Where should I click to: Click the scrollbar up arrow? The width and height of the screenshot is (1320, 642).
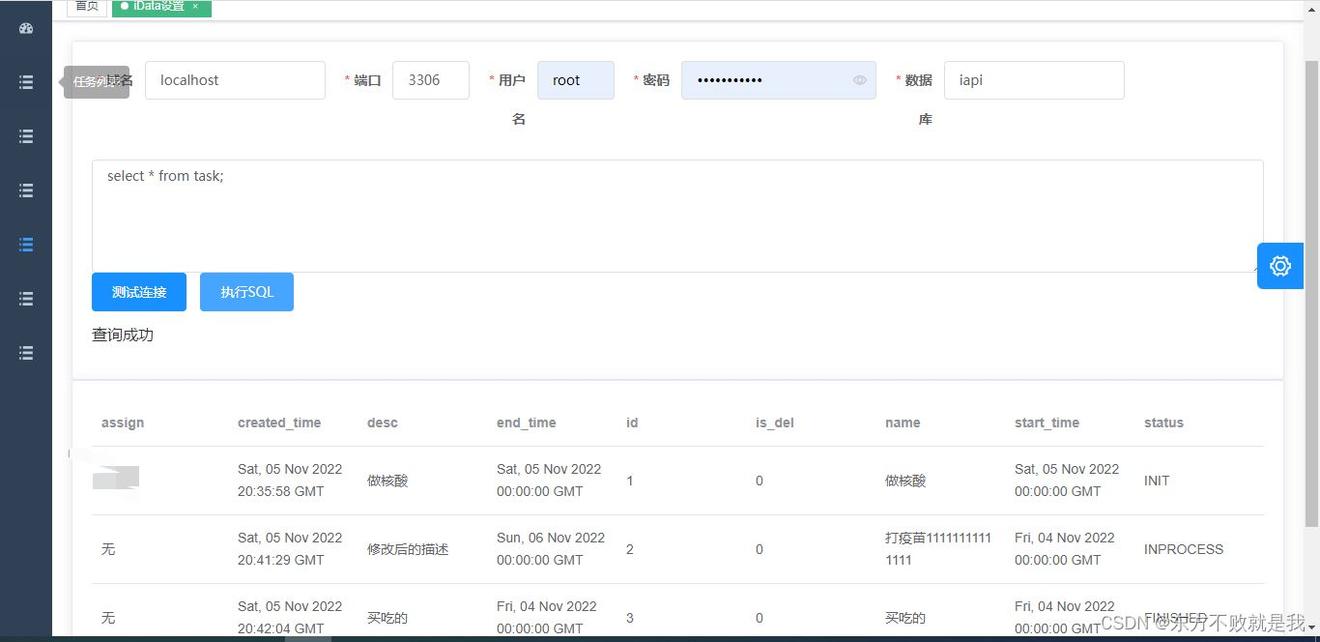1312,9
